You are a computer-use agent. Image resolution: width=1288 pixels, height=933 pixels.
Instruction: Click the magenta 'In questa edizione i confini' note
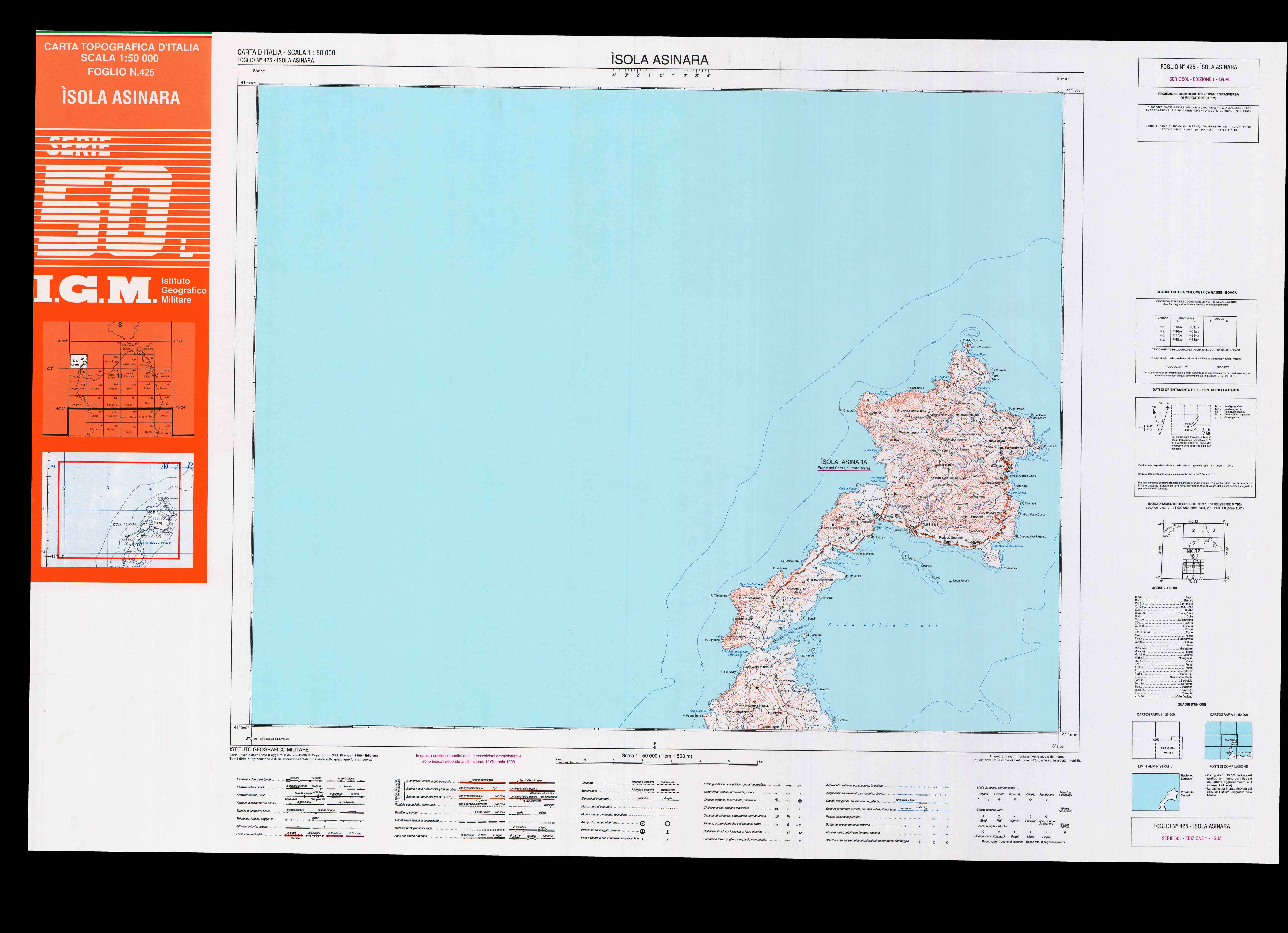pyautogui.click(x=468, y=759)
